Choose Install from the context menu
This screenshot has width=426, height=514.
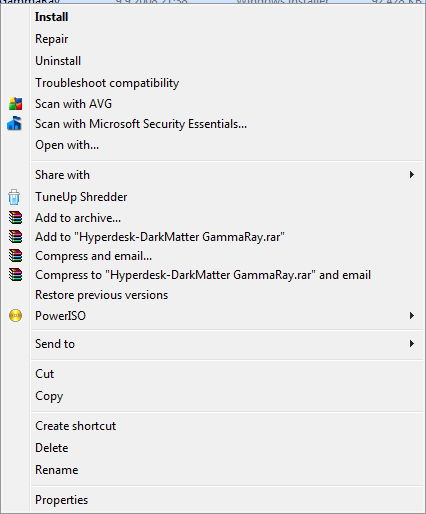(x=51, y=17)
